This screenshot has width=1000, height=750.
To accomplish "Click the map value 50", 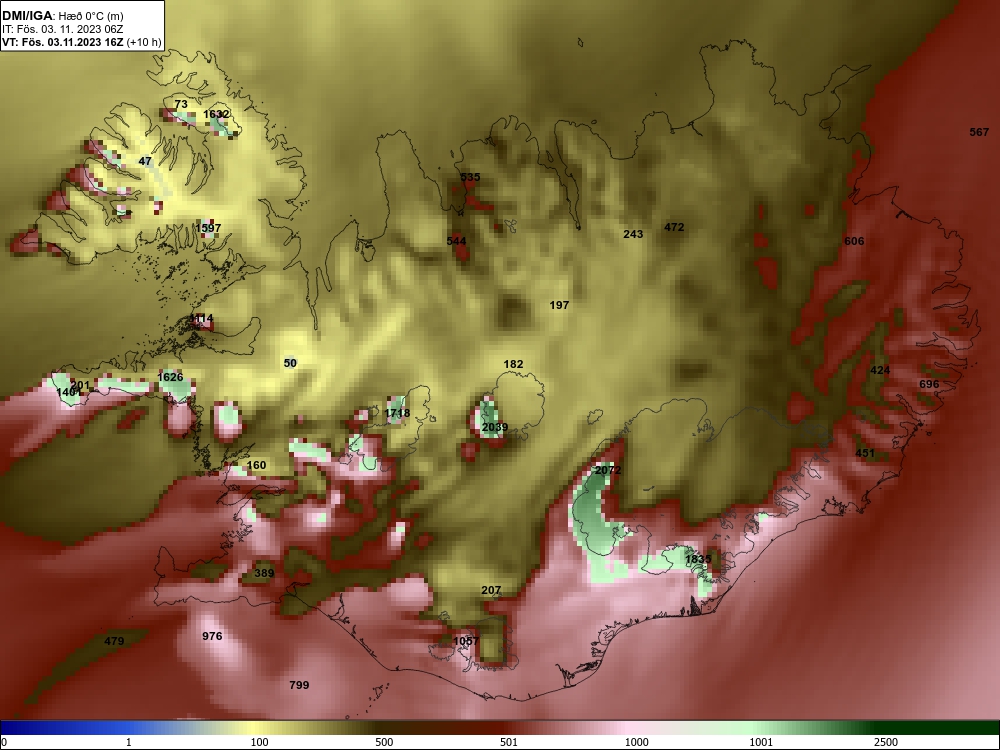I will [290, 363].
